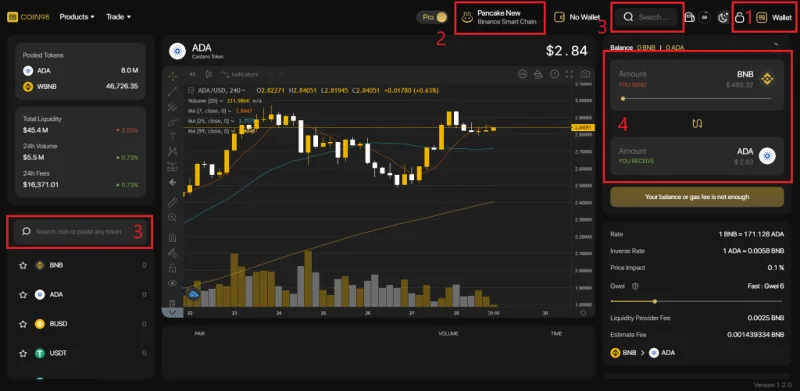Favorite the BUSD token star
800x391 pixels.
point(22,324)
